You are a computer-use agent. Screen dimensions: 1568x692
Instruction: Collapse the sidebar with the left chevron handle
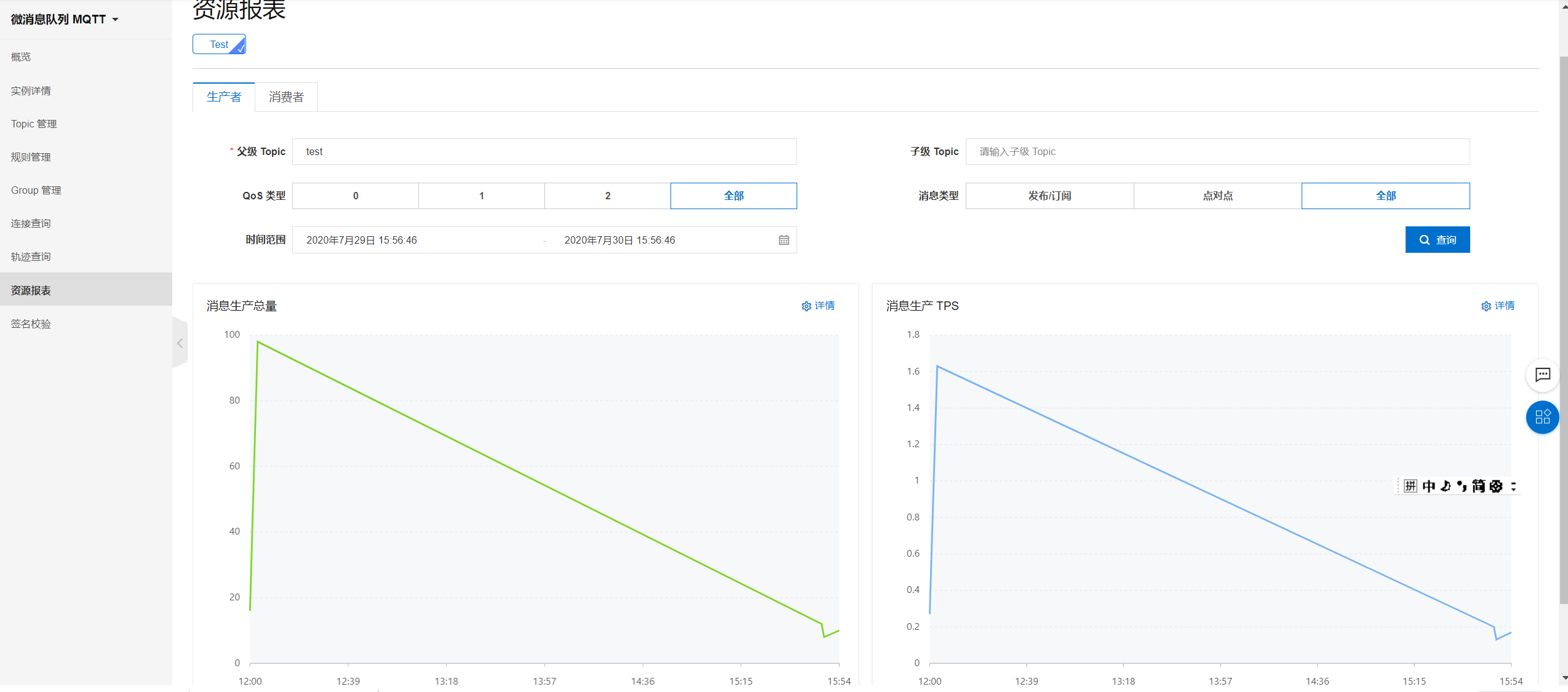(x=180, y=343)
